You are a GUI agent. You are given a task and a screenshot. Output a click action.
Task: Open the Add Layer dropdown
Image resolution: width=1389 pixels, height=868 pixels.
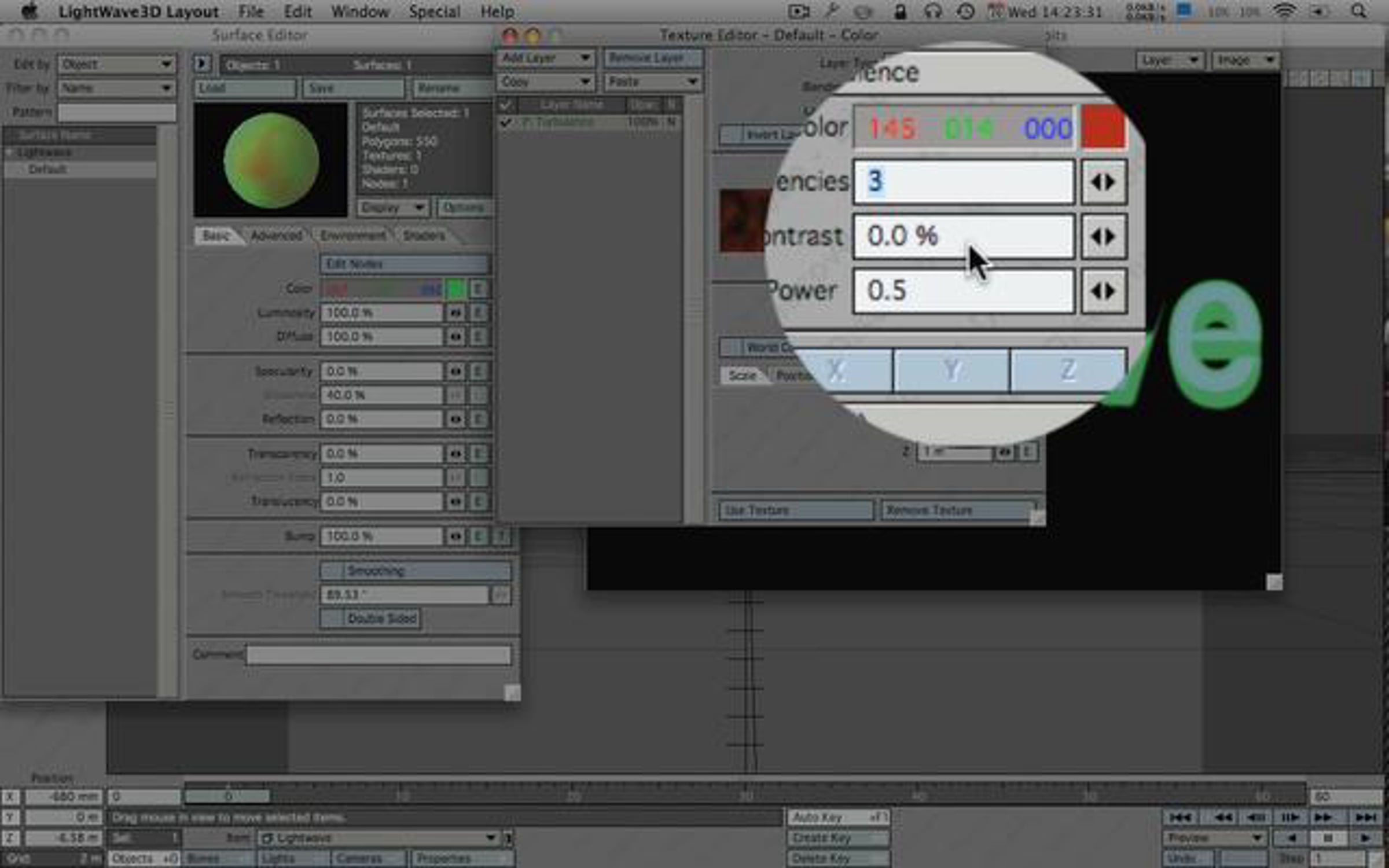tap(545, 58)
